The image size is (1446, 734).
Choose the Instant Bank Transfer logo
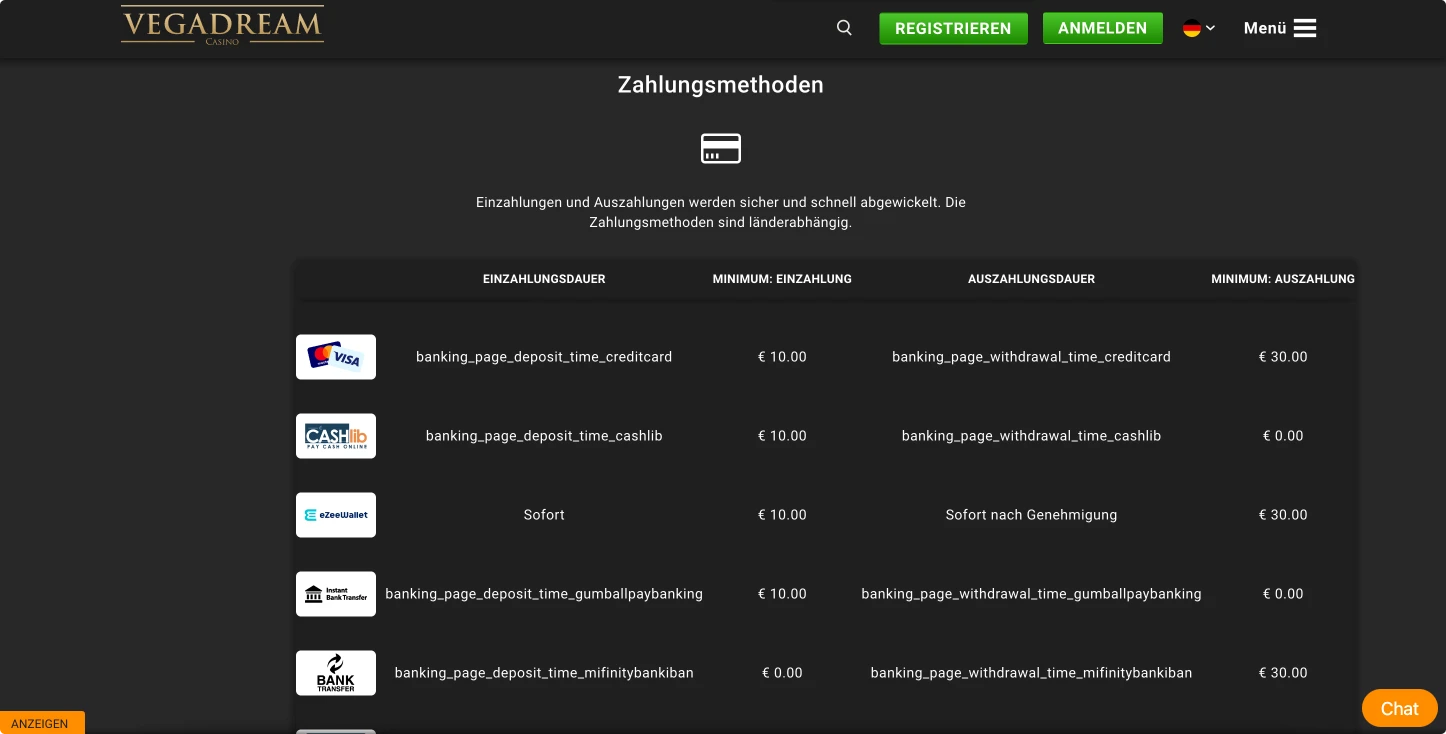(336, 594)
